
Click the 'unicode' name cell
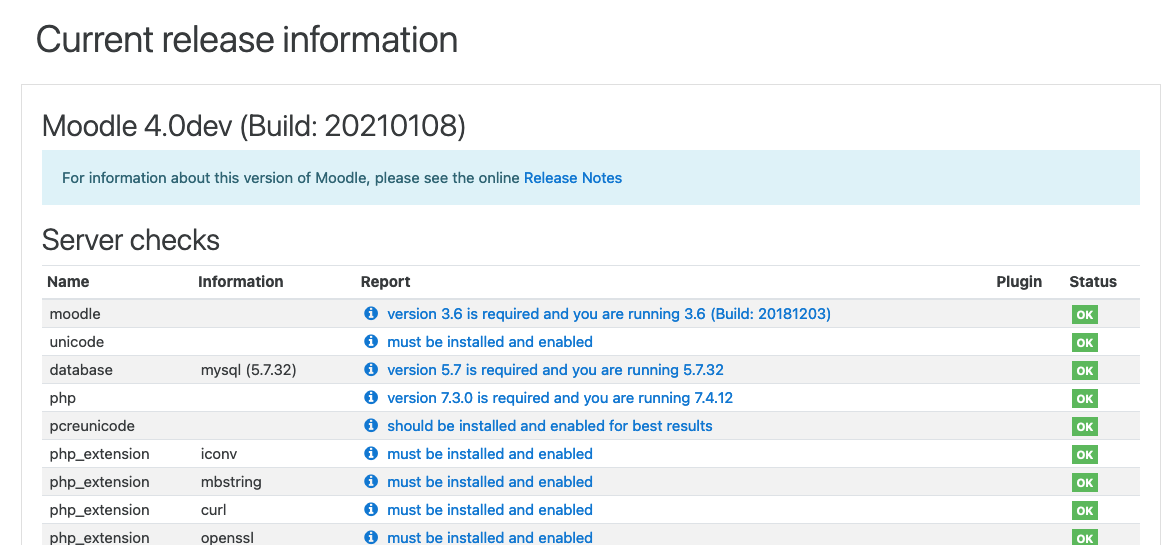tap(76, 342)
